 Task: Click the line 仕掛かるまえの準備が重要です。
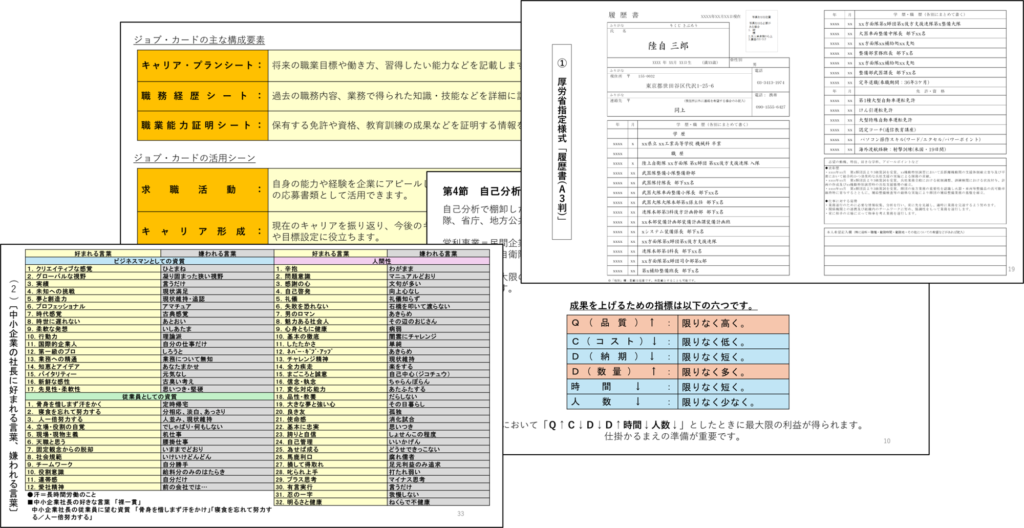(x=673, y=437)
